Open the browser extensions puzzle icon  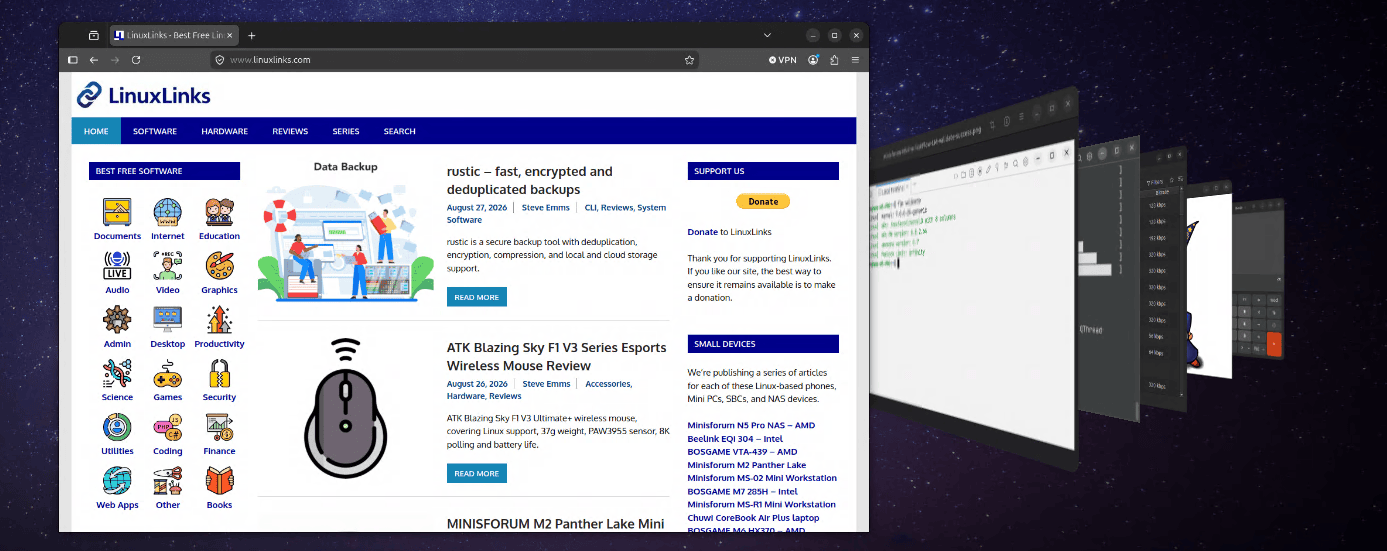(x=834, y=60)
